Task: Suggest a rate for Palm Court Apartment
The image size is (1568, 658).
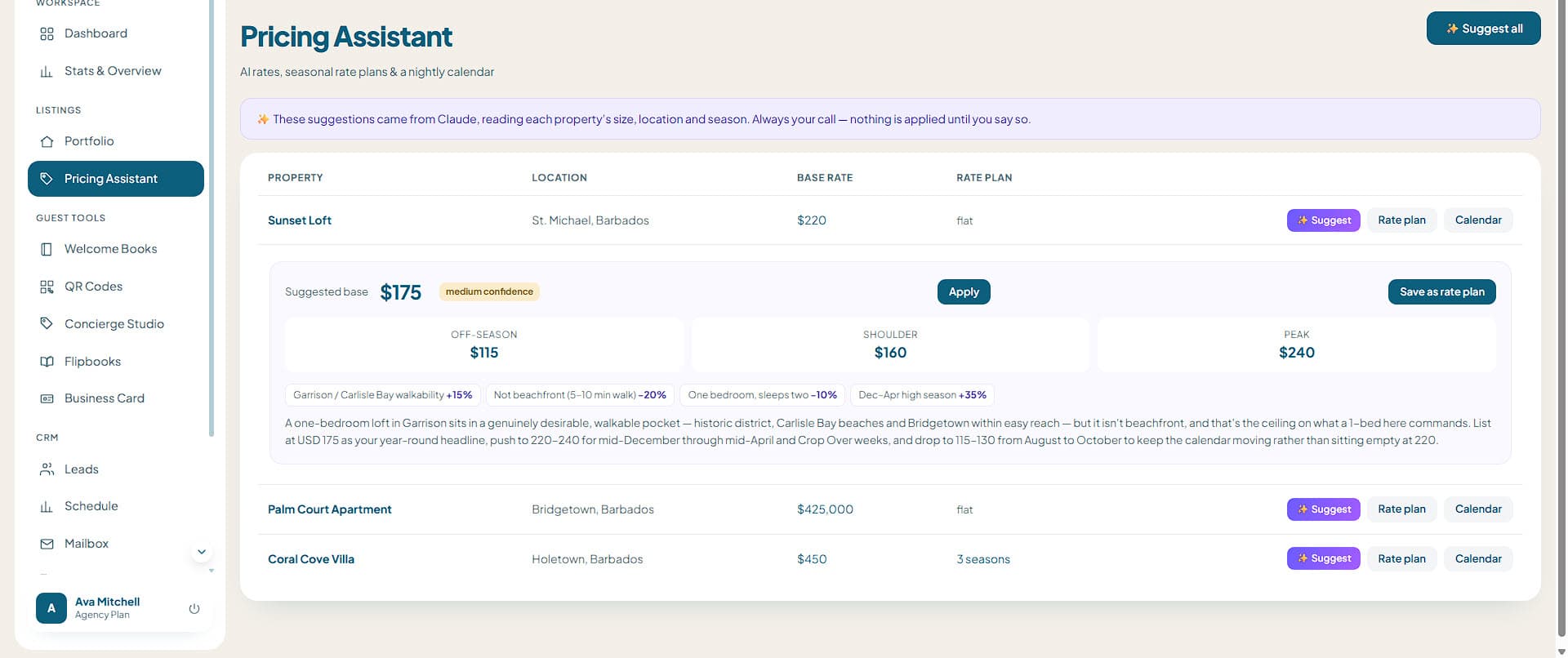Action: [1324, 509]
